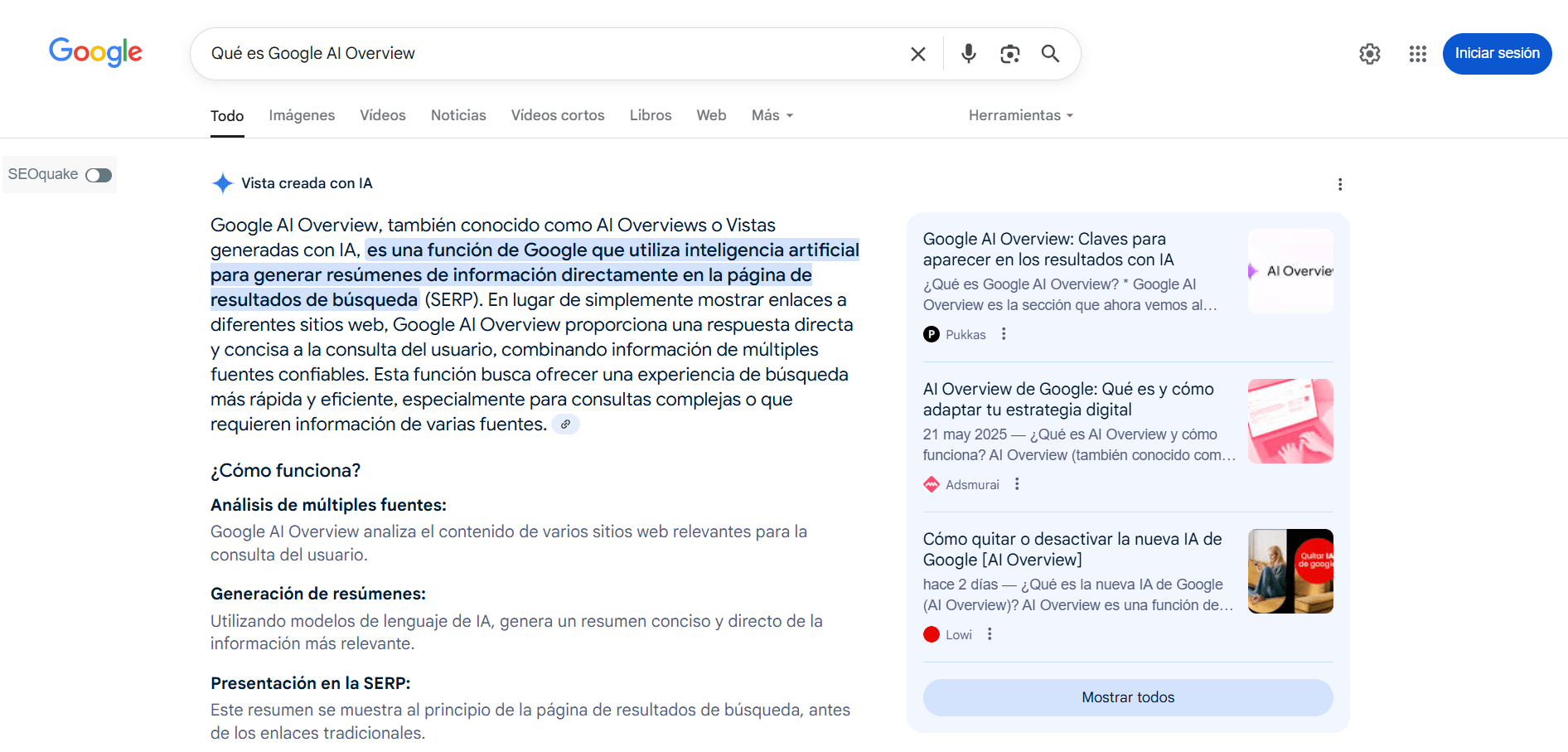Open quick settings via the gear icon
The width and height of the screenshot is (1568, 752).
tap(1369, 53)
